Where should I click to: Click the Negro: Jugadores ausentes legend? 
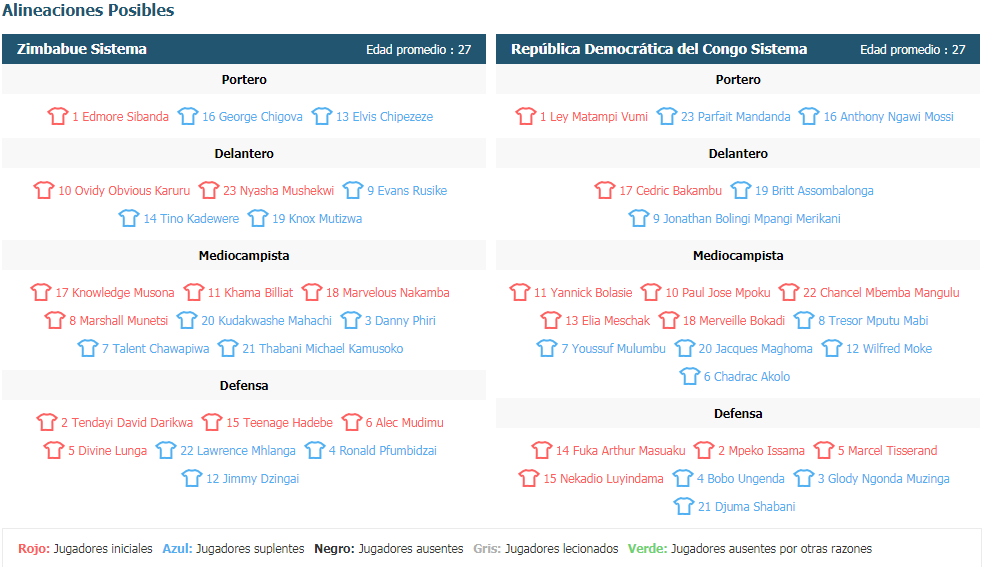click(x=389, y=549)
